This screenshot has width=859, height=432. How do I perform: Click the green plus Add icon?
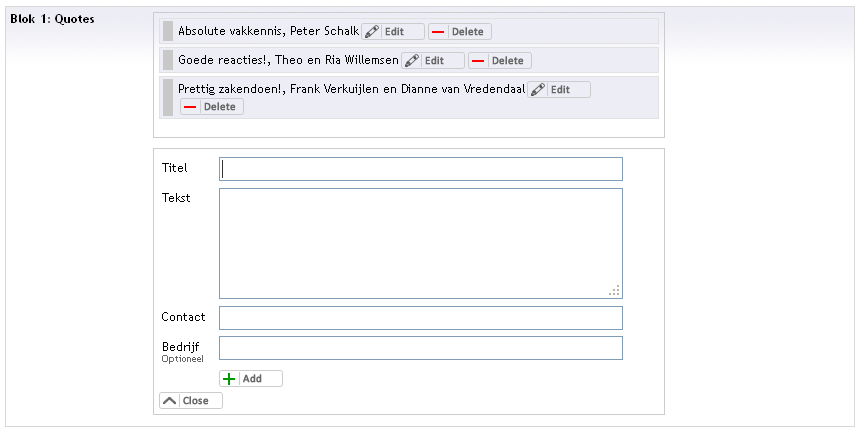pyautogui.click(x=230, y=378)
